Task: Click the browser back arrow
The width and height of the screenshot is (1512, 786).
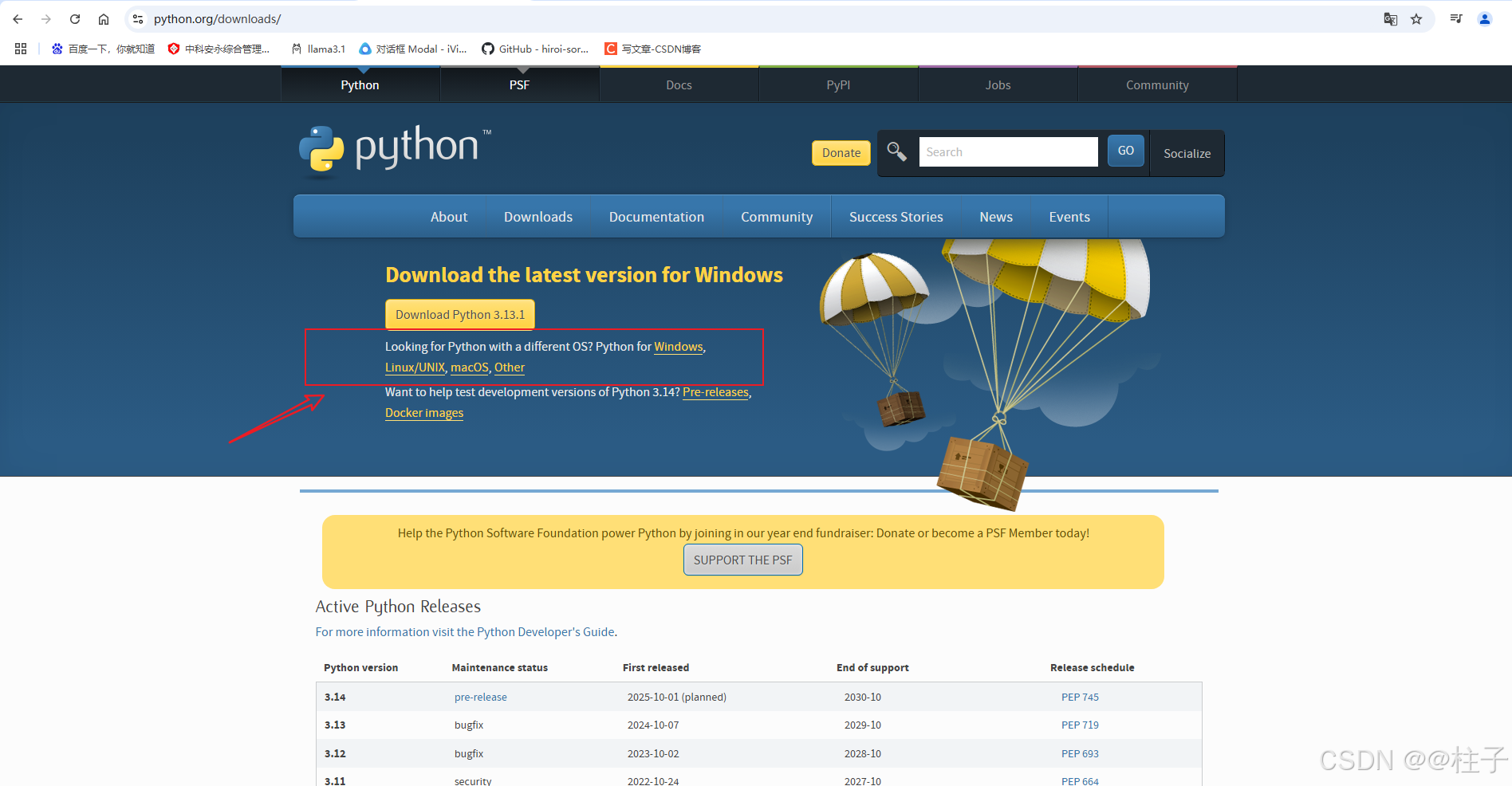Action: pyautogui.click(x=18, y=19)
